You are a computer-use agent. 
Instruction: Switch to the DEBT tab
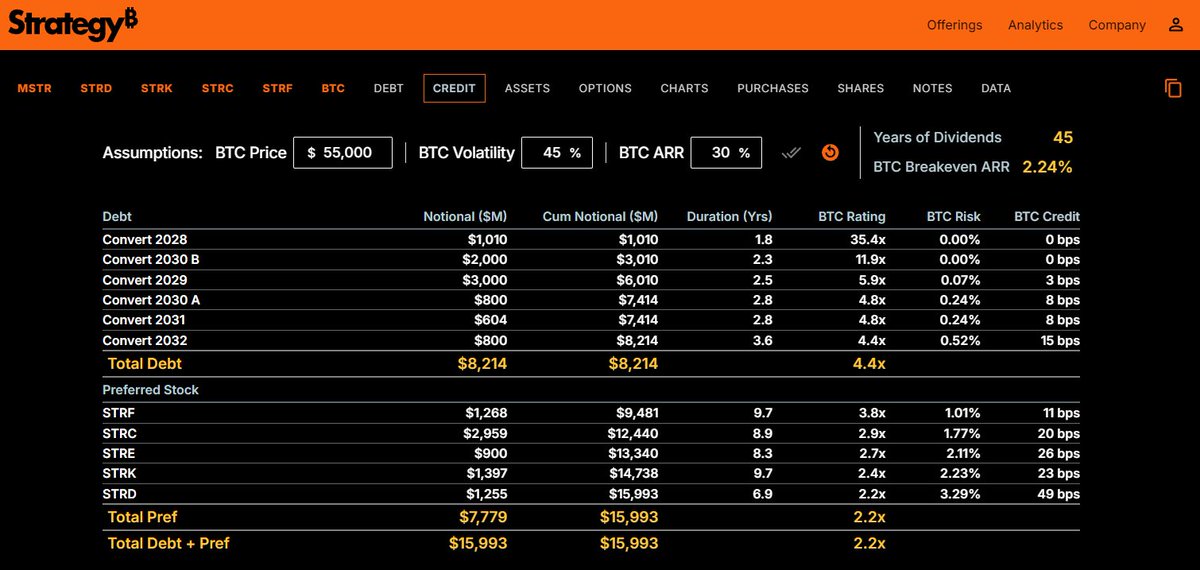tap(389, 88)
